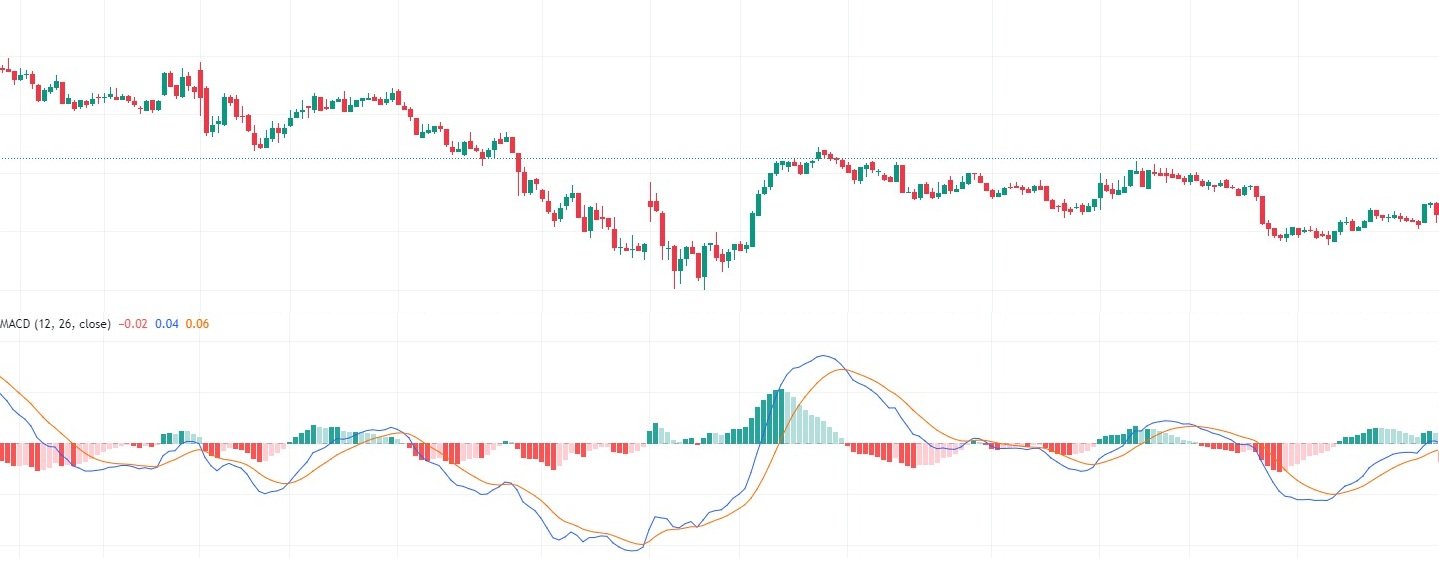Click the MACD (12, 26, close) indicator label
This screenshot has height=584, width=1439.
click(x=55, y=324)
